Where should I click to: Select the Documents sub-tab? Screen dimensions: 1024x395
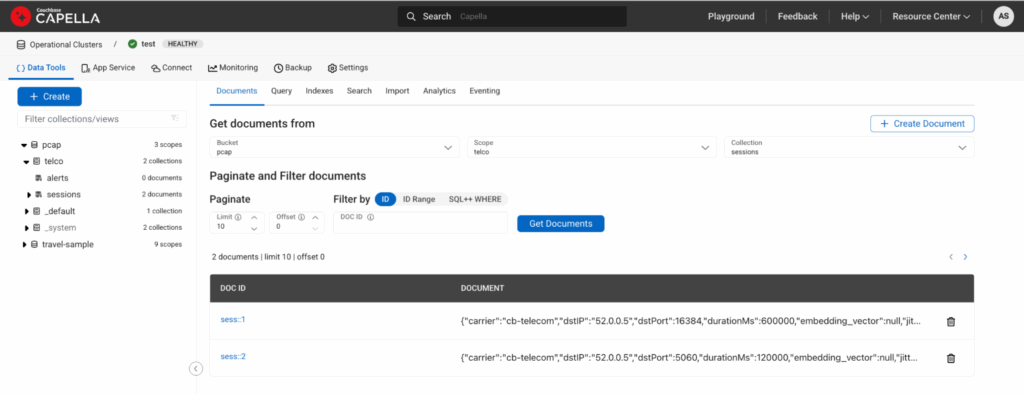coord(236,91)
